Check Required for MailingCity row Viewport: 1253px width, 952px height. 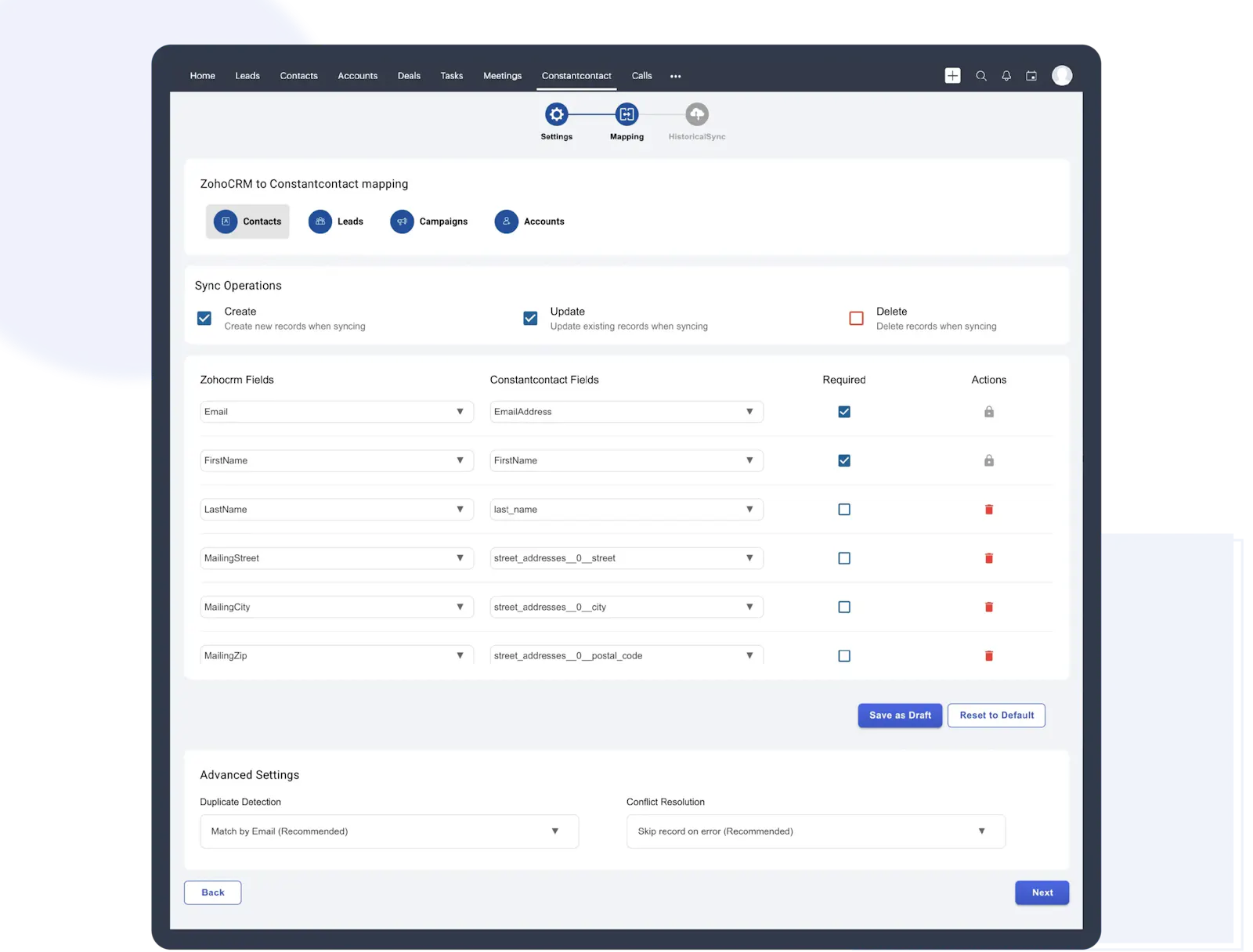tap(844, 607)
